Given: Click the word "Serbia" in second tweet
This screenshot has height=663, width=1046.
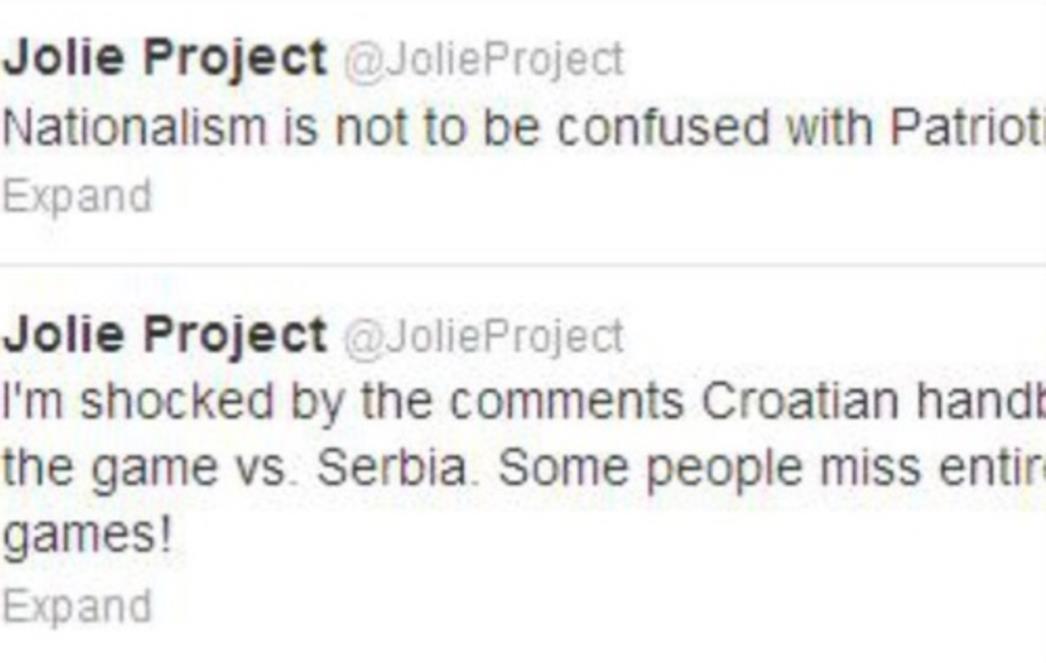Looking at the screenshot, I should pos(393,468).
